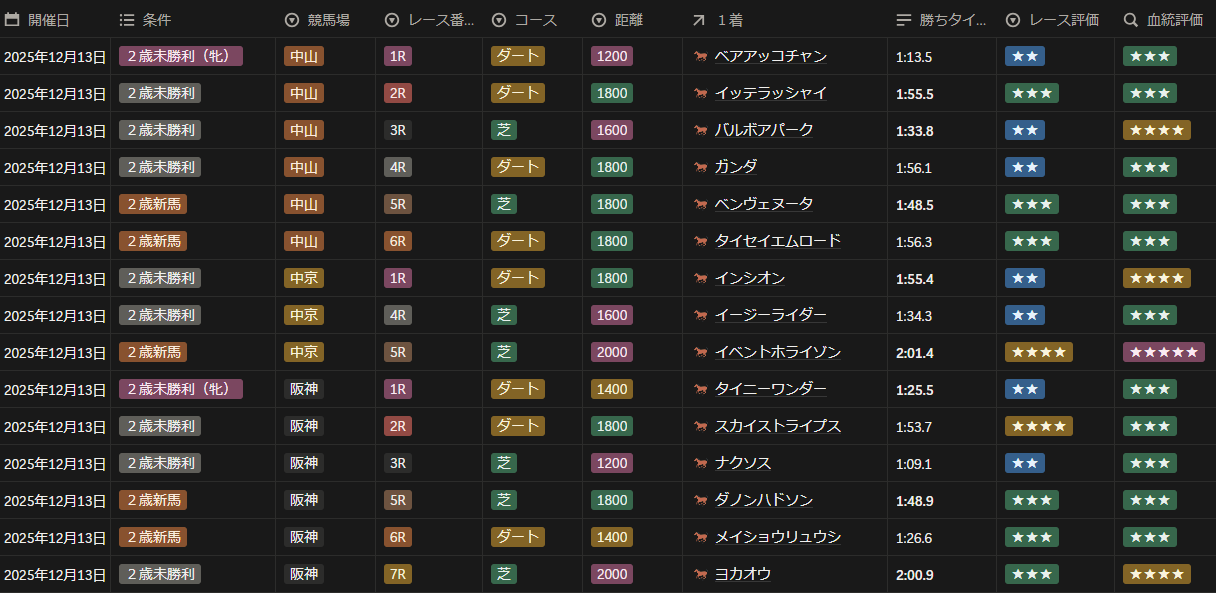Click the horse icon beside ベアアッコチャン

[700, 57]
